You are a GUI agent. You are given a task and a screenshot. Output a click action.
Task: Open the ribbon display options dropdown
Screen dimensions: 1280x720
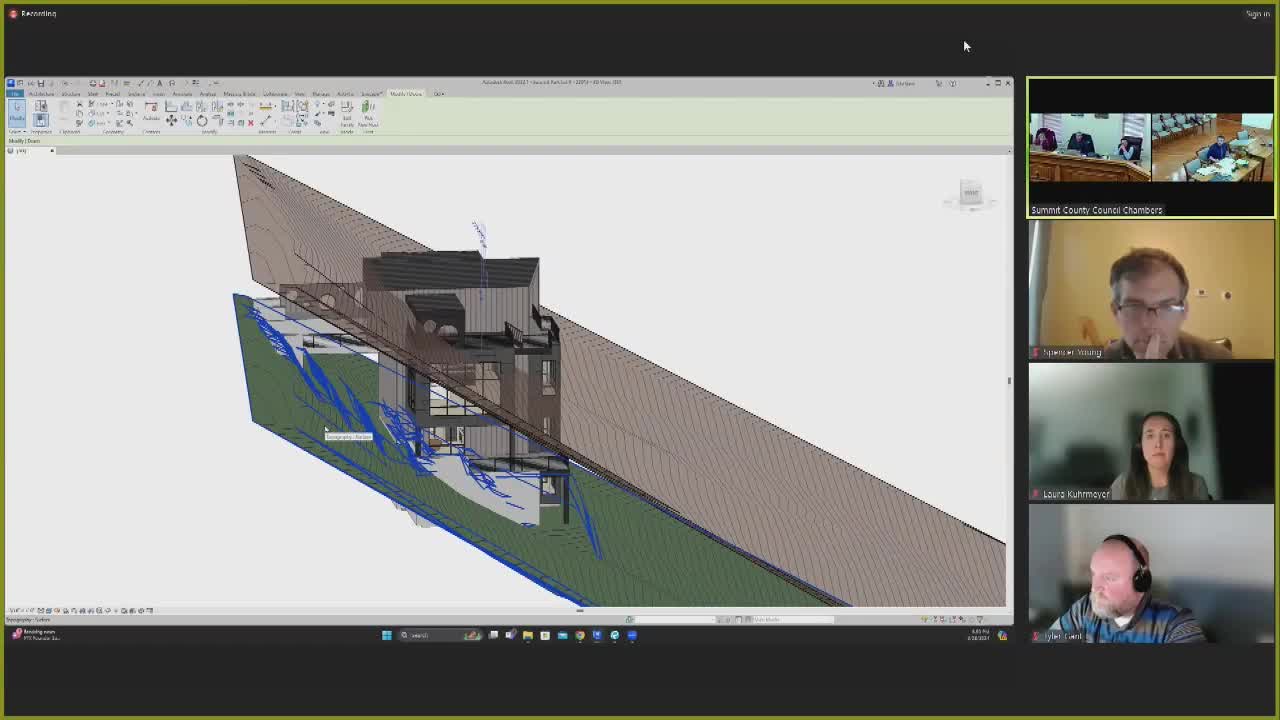[x=439, y=94]
